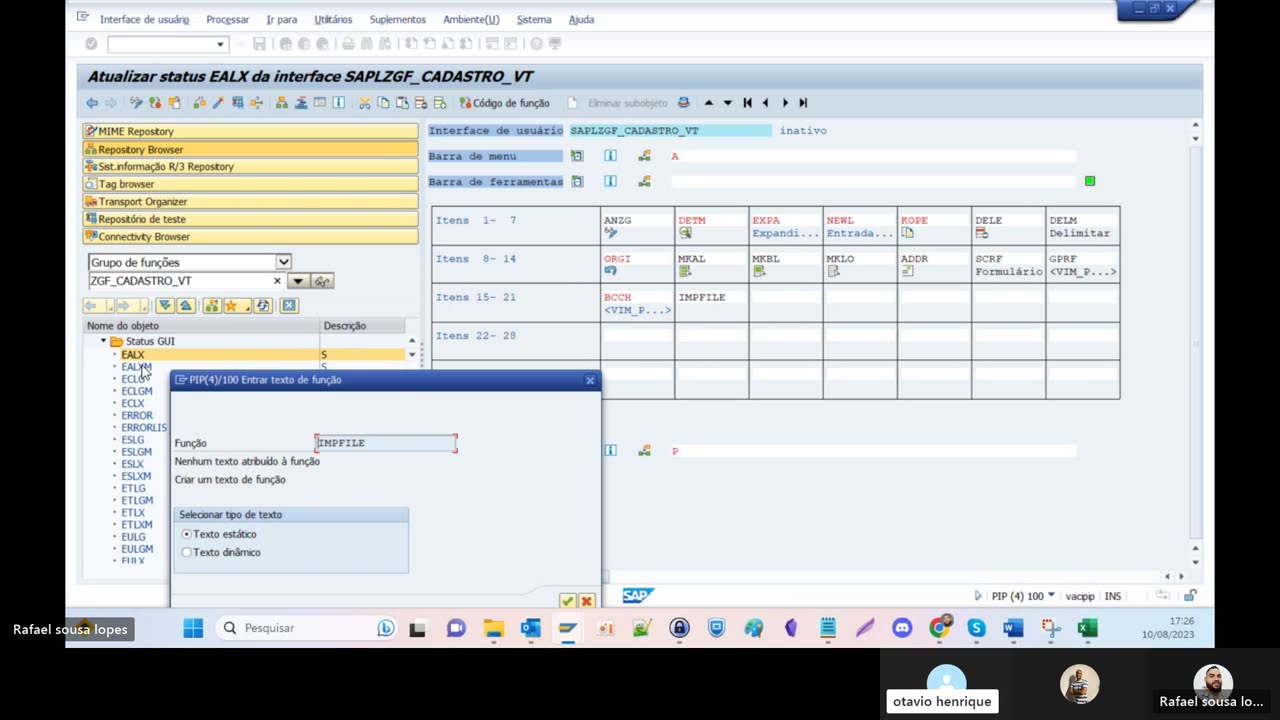Select ERRORLIS status in object tree

click(144, 428)
